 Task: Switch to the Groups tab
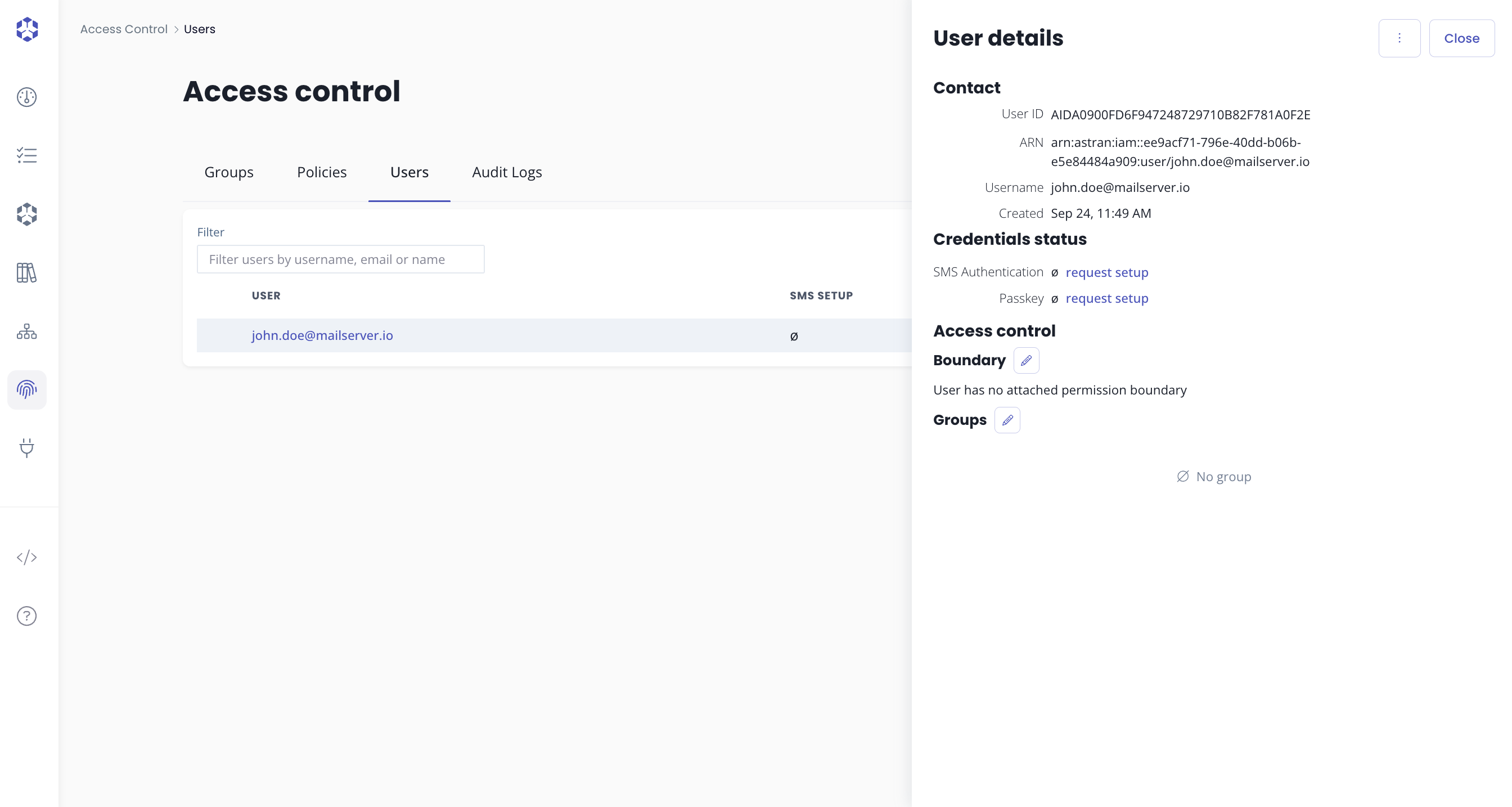229,172
